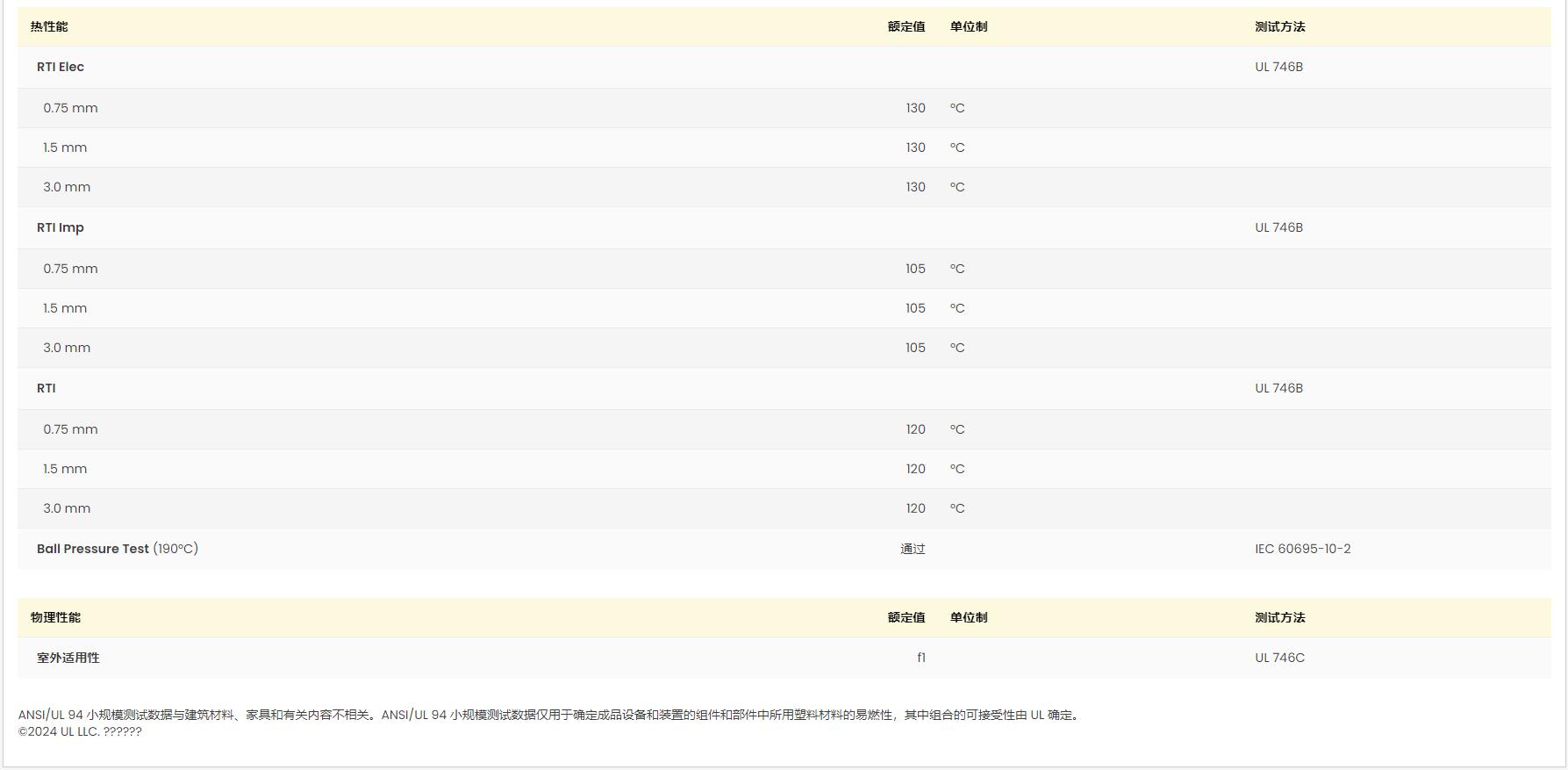This screenshot has height=770, width=1568.
Task: Select UL 746B beside RTI Imp
Action: click(1278, 227)
